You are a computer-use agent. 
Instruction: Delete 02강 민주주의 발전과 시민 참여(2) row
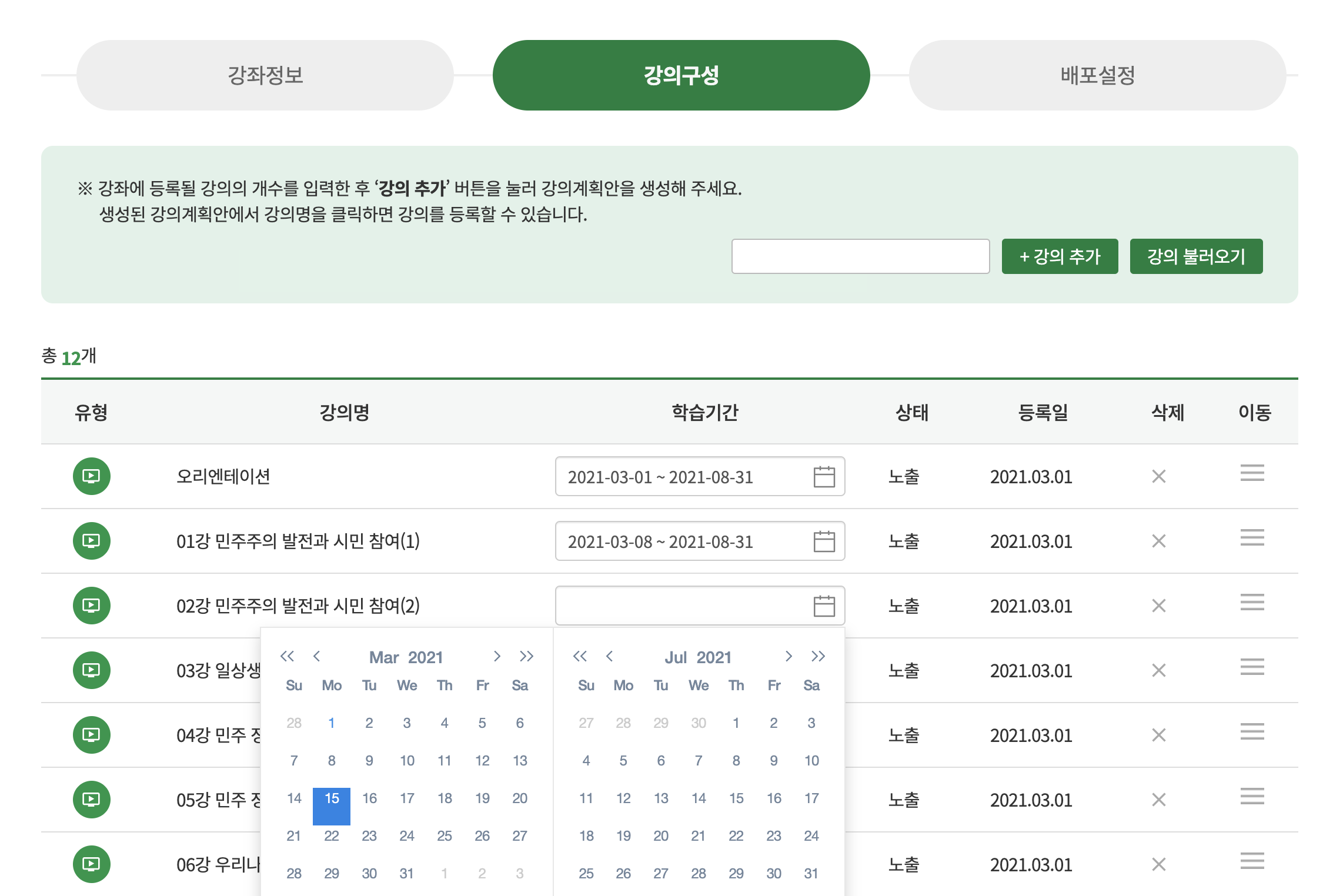point(1158,606)
